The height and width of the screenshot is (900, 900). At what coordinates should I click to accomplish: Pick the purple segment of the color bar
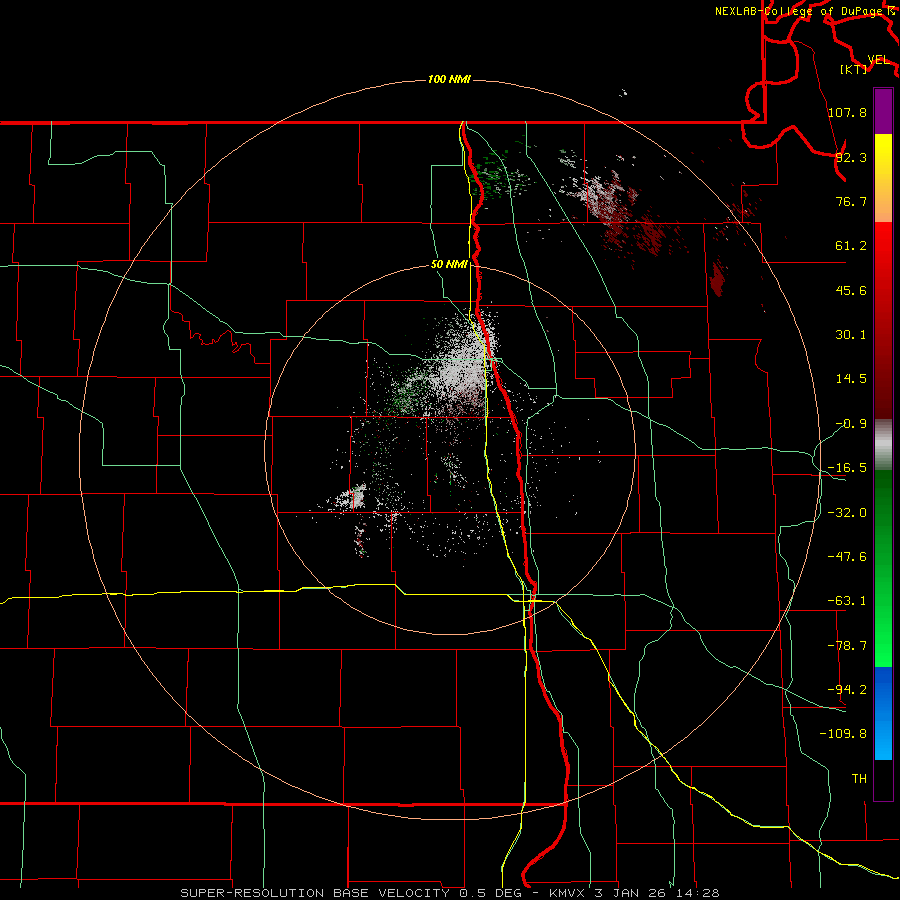click(883, 111)
